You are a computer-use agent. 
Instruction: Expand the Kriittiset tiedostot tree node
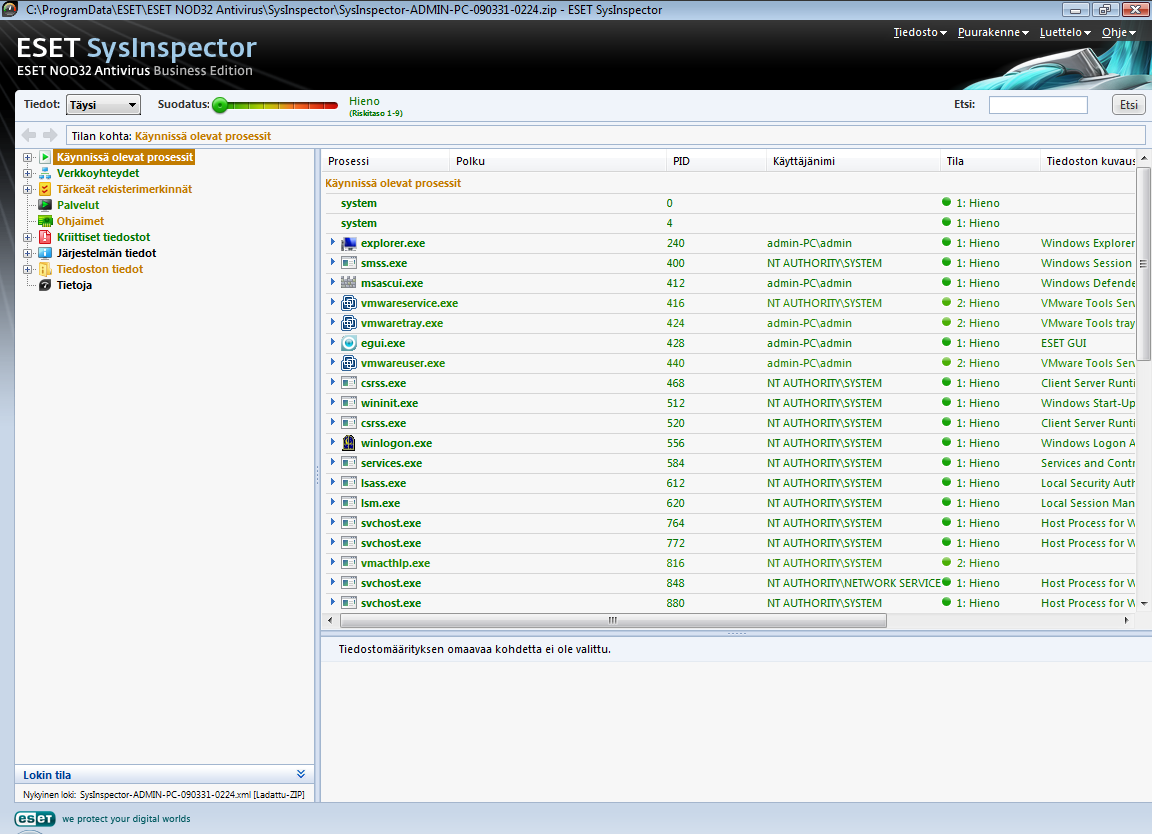27,237
